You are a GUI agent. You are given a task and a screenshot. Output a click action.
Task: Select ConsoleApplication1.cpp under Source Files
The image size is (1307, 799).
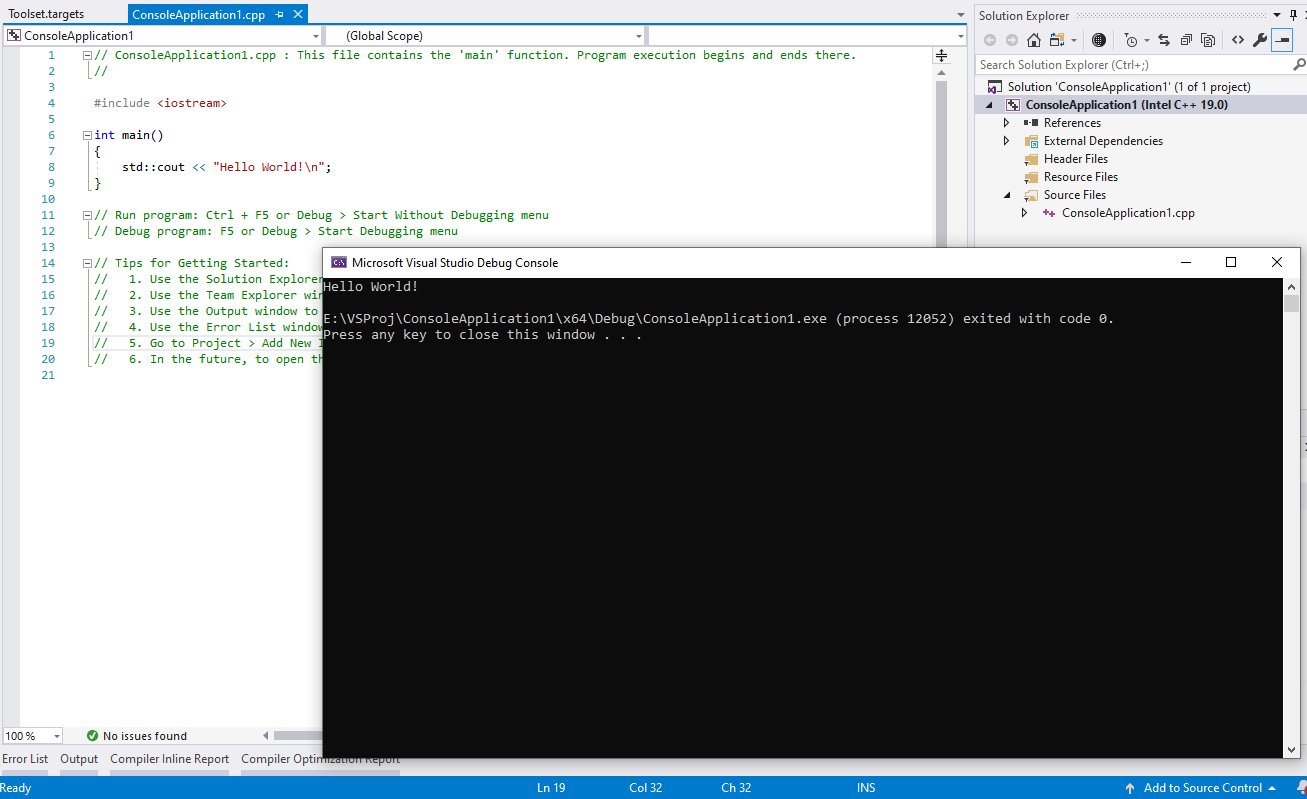[1128, 212]
